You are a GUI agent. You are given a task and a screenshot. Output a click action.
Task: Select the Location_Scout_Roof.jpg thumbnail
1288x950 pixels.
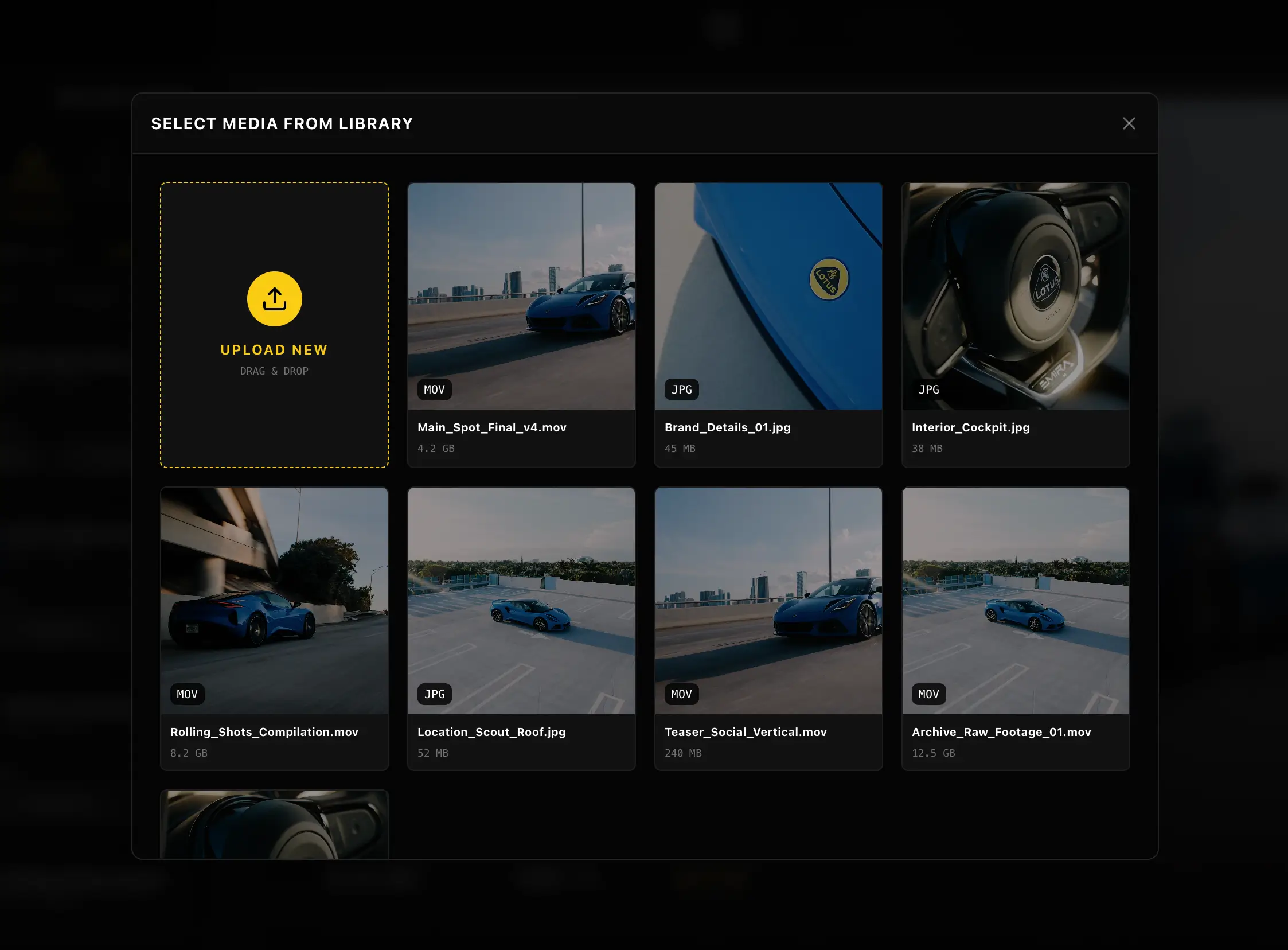click(521, 601)
